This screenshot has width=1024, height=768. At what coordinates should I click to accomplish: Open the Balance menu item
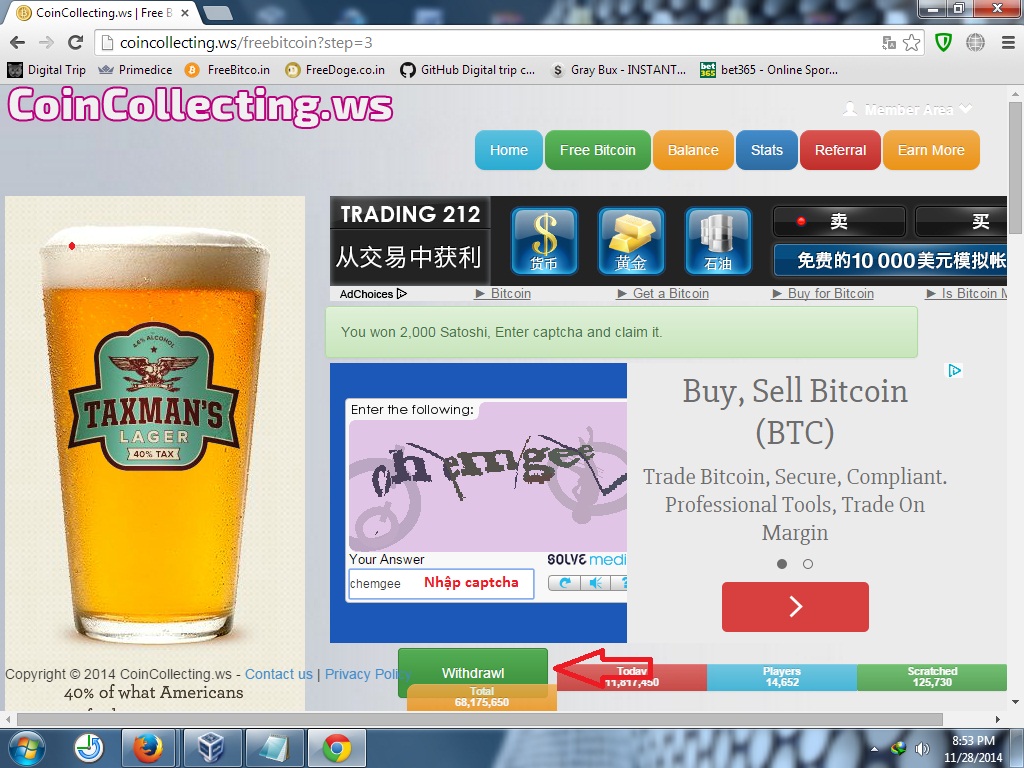[x=693, y=150]
